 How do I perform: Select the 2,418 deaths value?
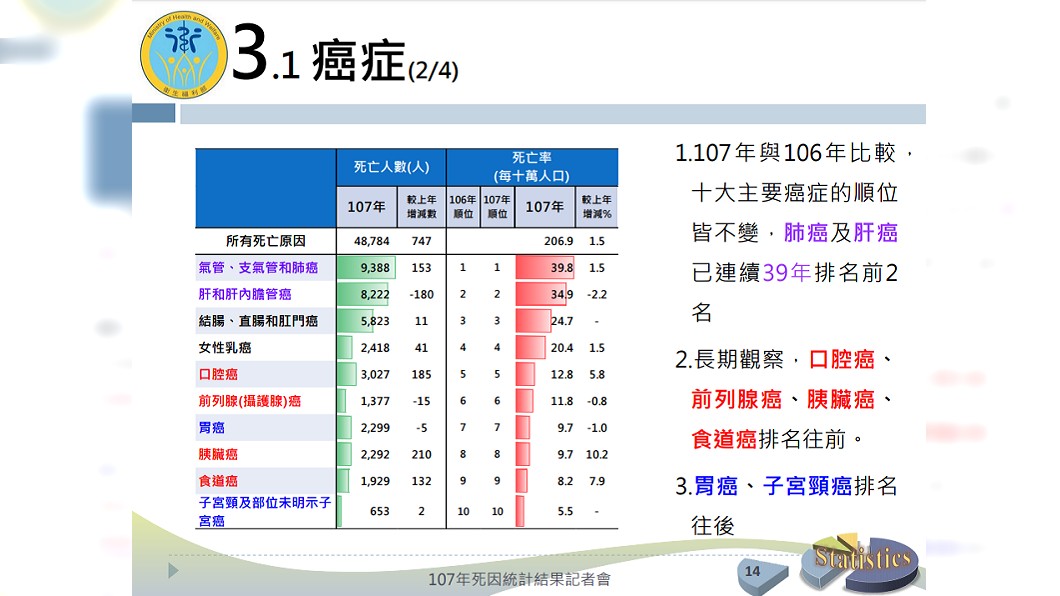(x=375, y=348)
